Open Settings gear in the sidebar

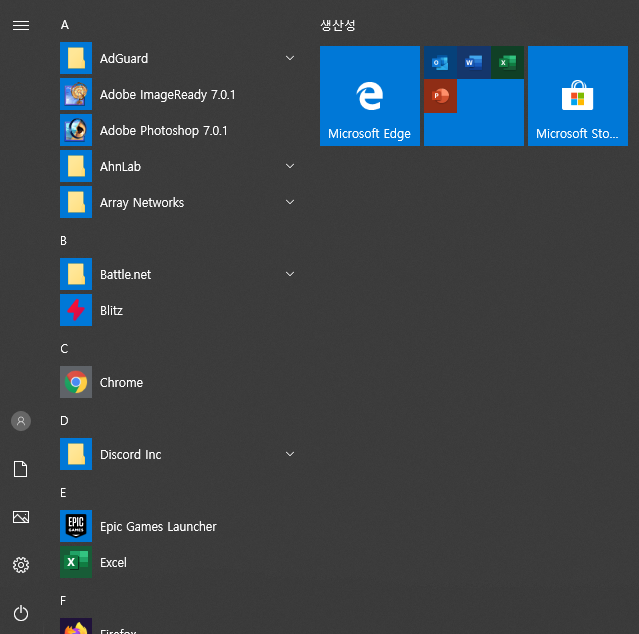click(21, 565)
